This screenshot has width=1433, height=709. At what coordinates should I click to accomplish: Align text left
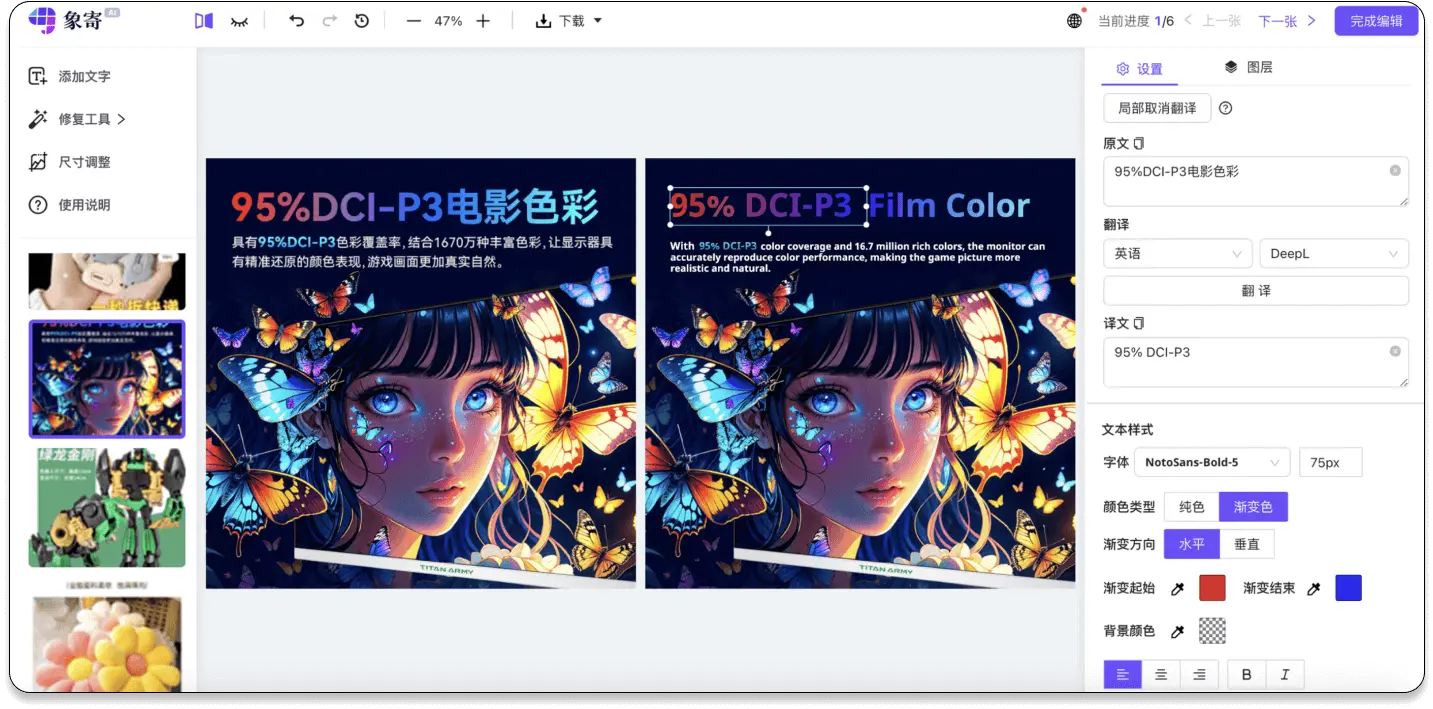1123,675
